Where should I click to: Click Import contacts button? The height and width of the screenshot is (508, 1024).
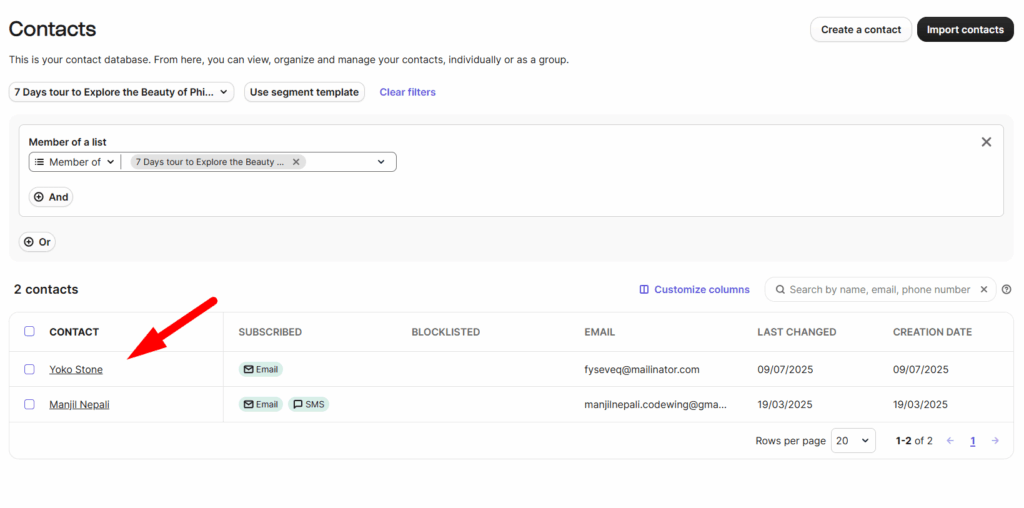(965, 29)
